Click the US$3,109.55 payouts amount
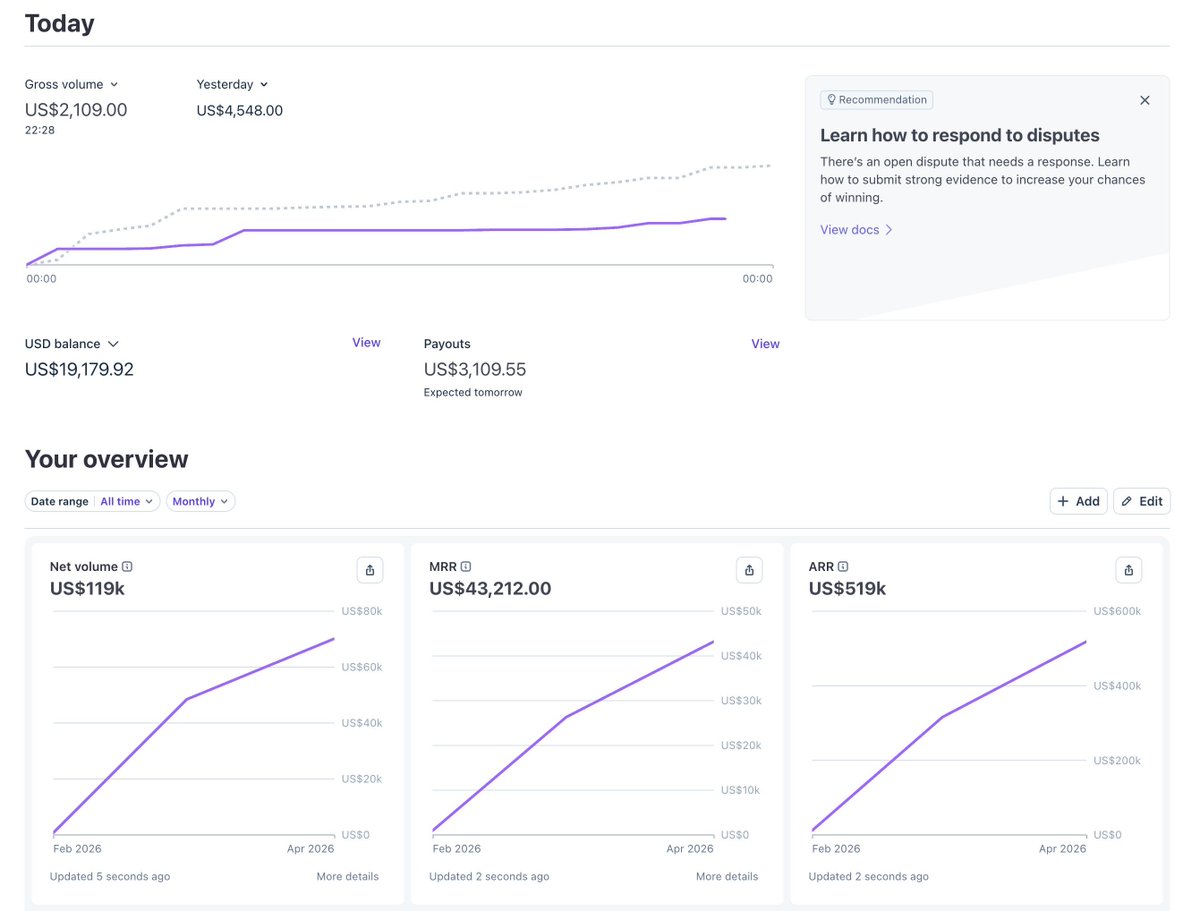This screenshot has width=1200, height=911. point(475,370)
